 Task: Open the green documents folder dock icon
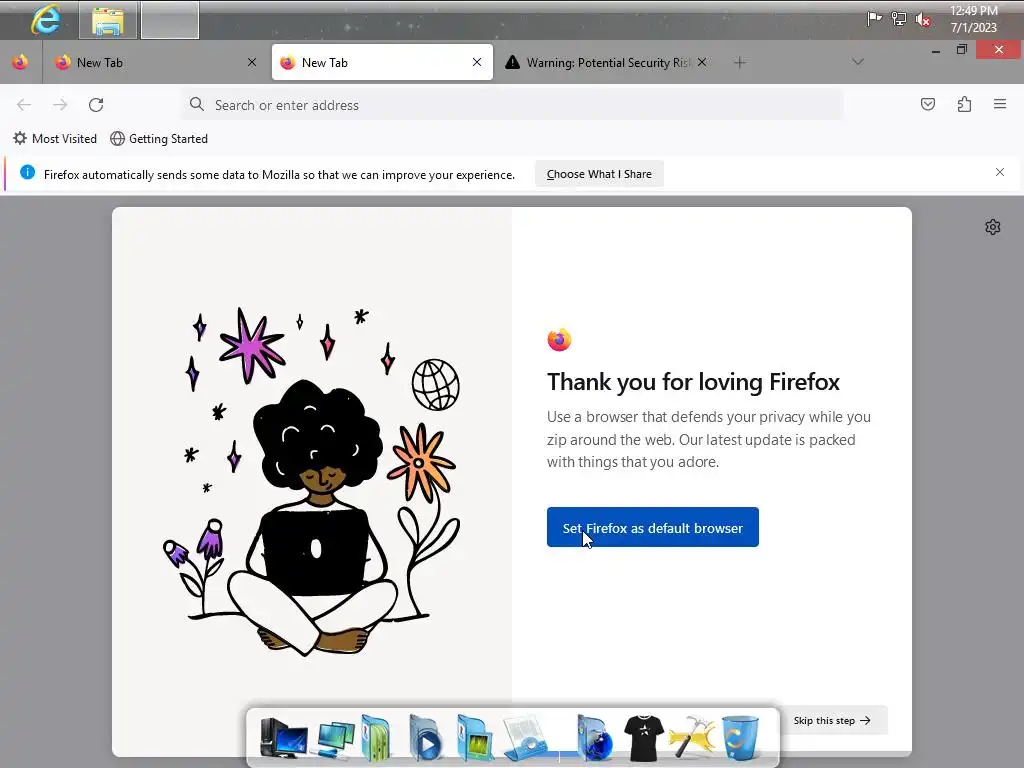[376, 738]
